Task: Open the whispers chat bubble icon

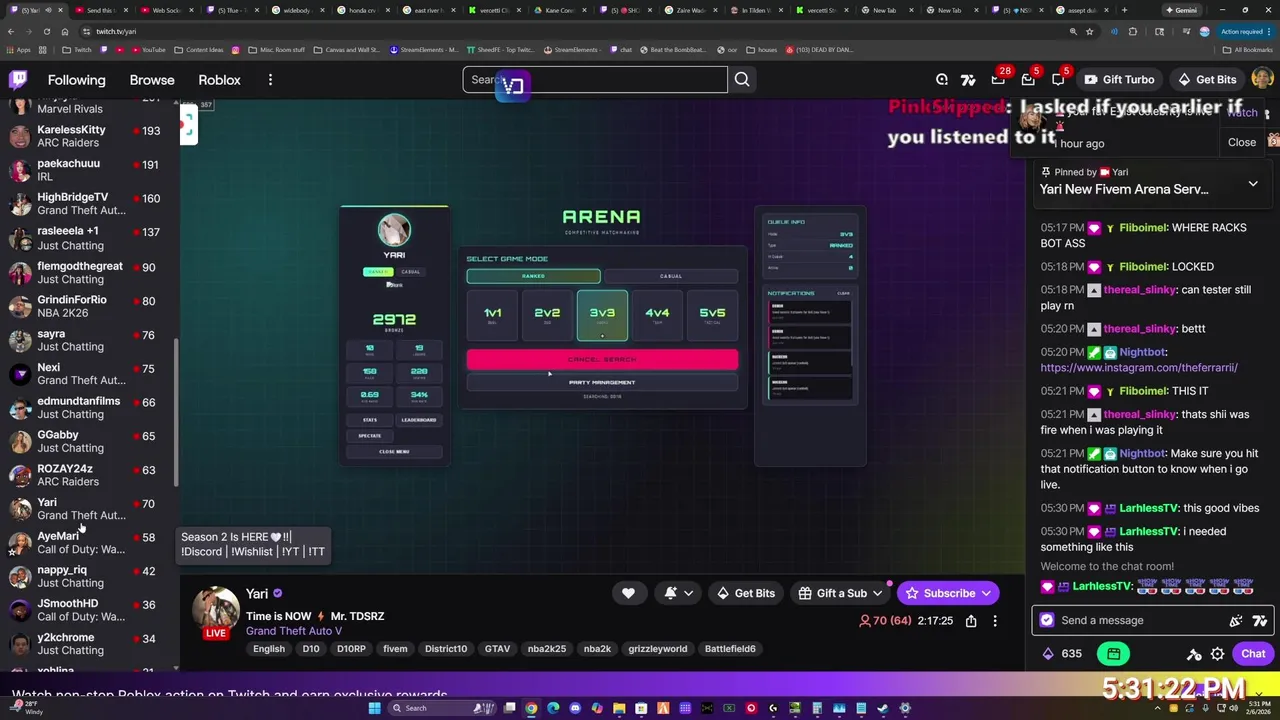Action: pyautogui.click(x=1059, y=79)
